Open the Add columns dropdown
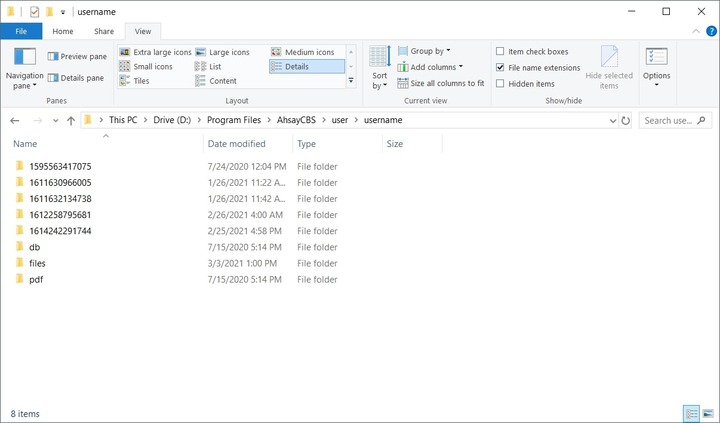Viewport: 720px width, 423px height. pyautogui.click(x=430, y=67)
